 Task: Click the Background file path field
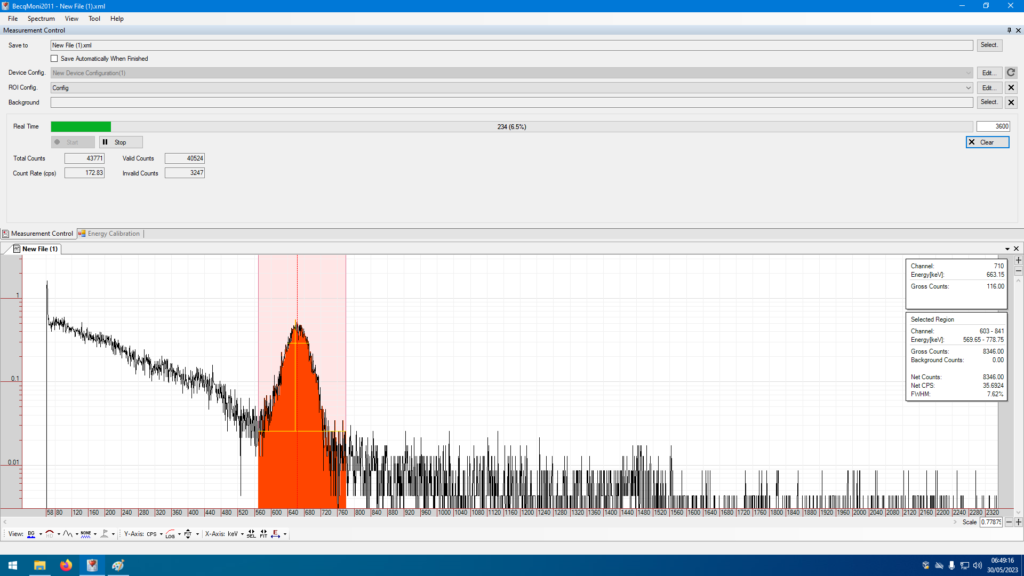512,103
